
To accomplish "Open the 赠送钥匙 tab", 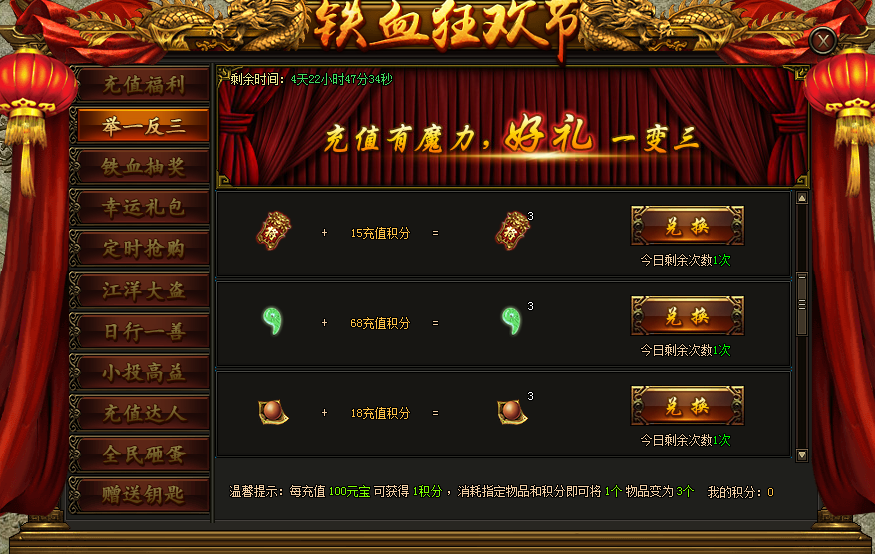I will pyautogui.click(x=143, y=495).
